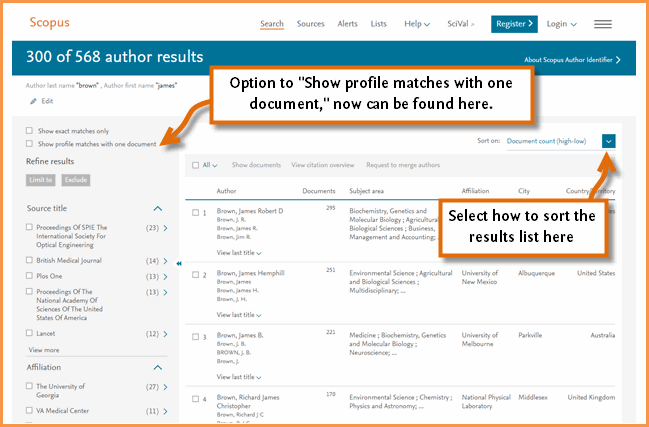Screen dimensions: 649x427
Task: Check British Medical Journal source filter
Action: [29, 260]
